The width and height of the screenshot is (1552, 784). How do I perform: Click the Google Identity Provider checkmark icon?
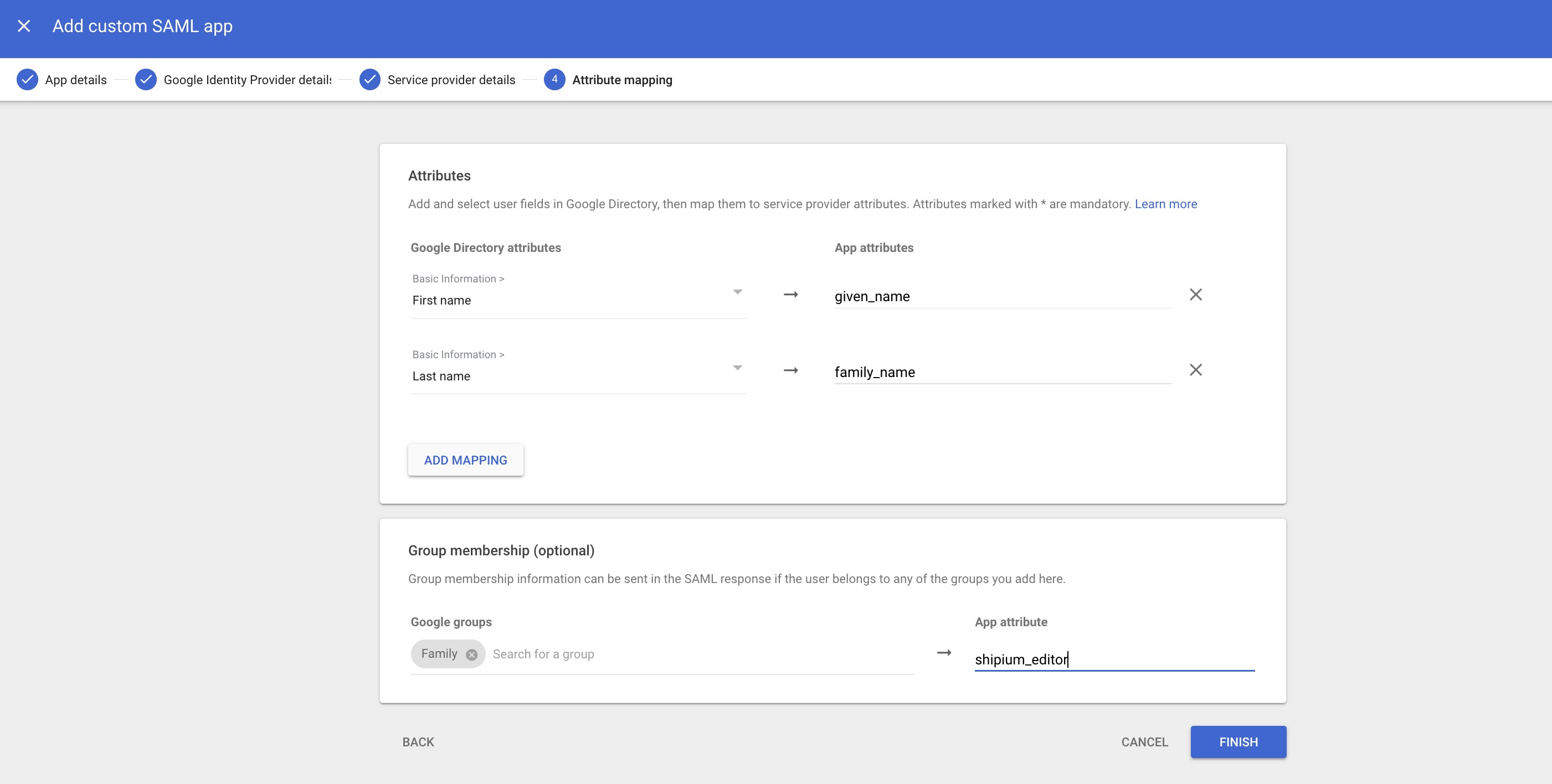point(146,80)
